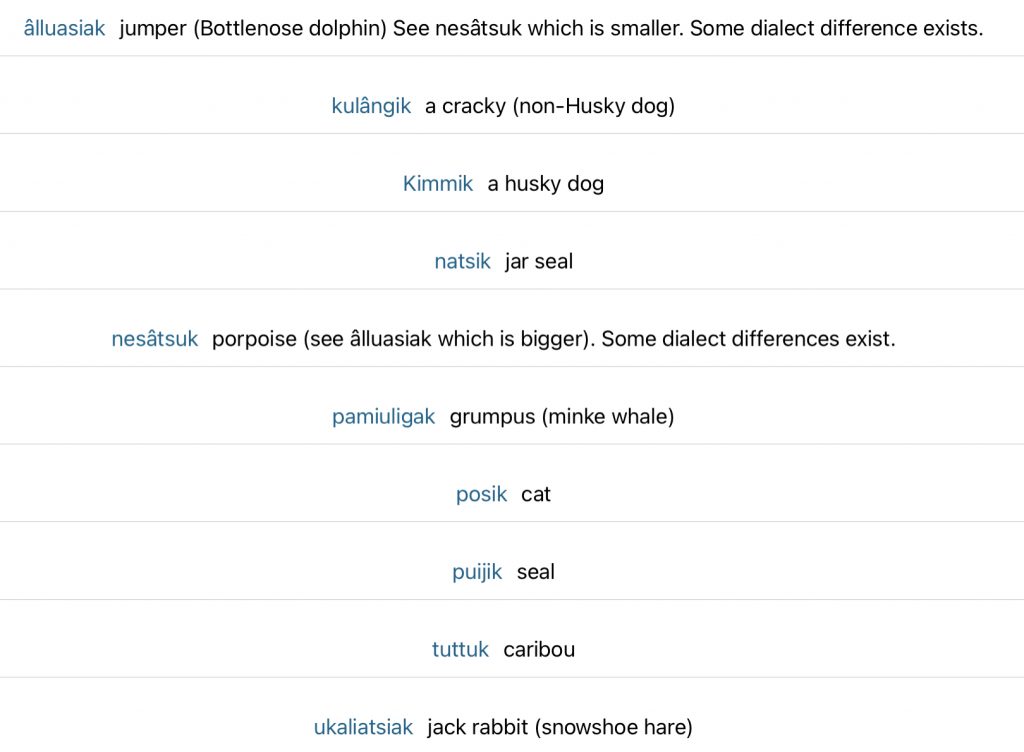The width and height of the screenshot is (1024, 752).
Task: Open the posik cat entry
Action: 481,494
